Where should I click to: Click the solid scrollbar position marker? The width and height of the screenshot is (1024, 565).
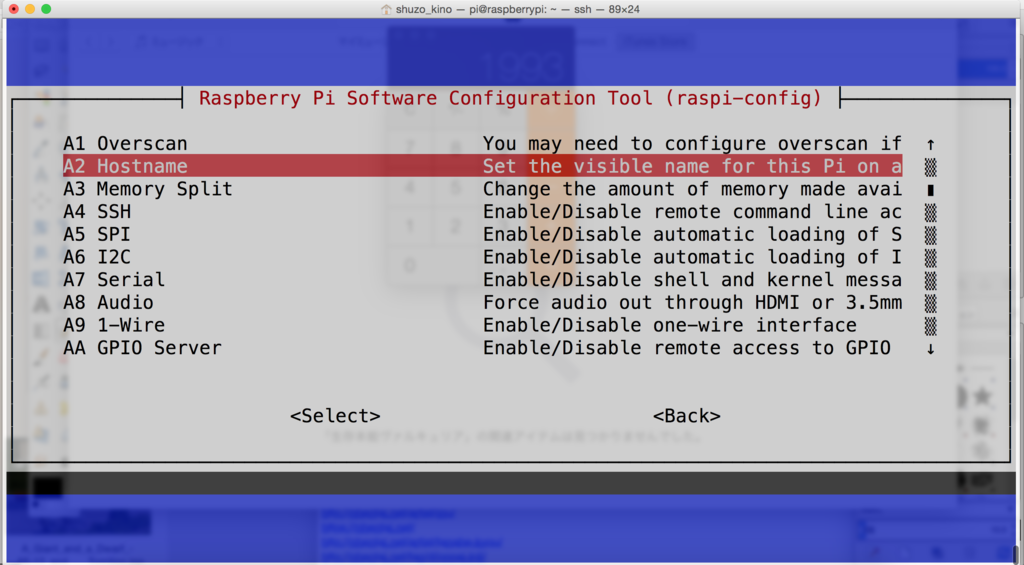coord(931,190)
